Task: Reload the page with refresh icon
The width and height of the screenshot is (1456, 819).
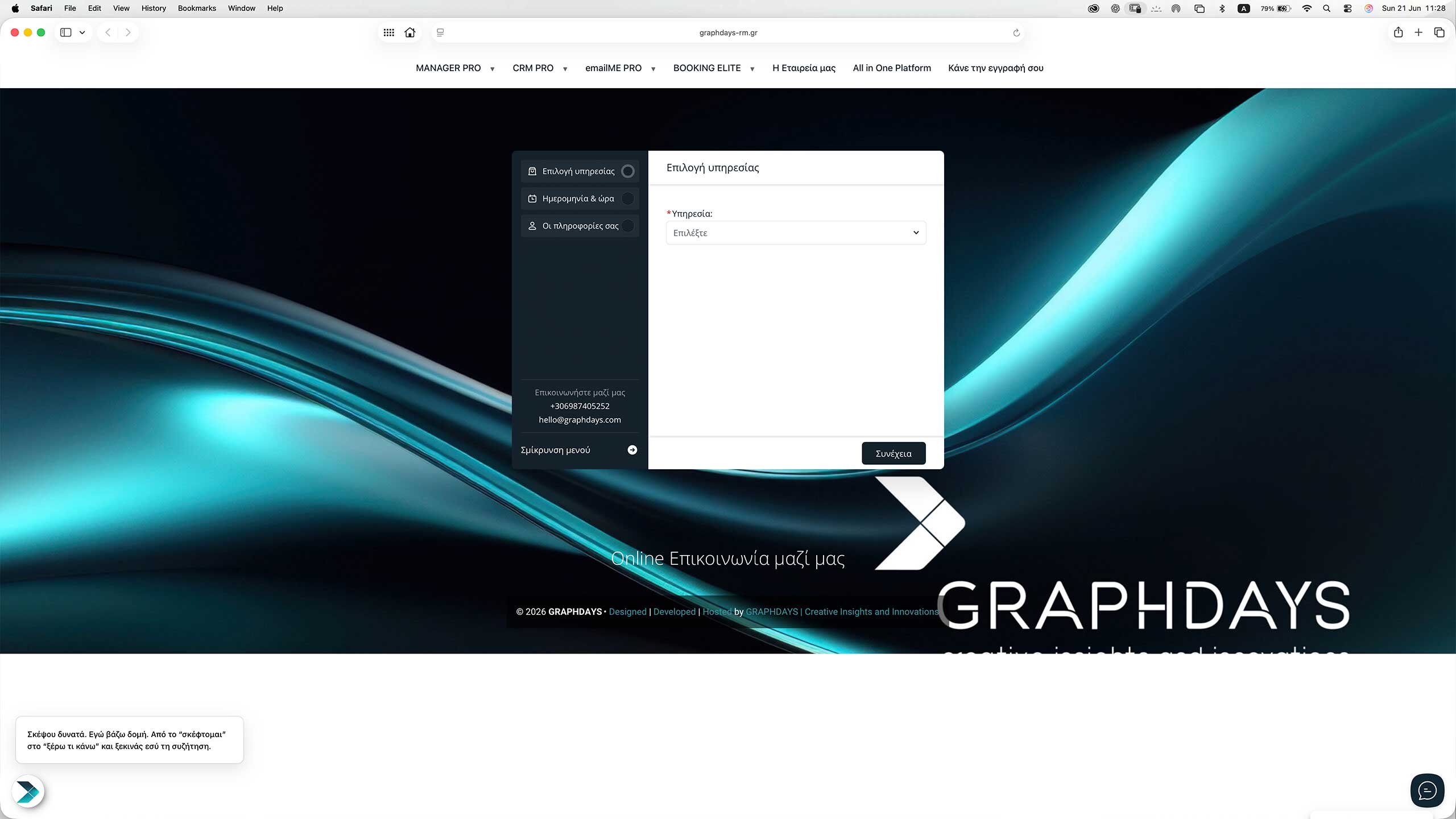Action: (x=1016, y=32)
